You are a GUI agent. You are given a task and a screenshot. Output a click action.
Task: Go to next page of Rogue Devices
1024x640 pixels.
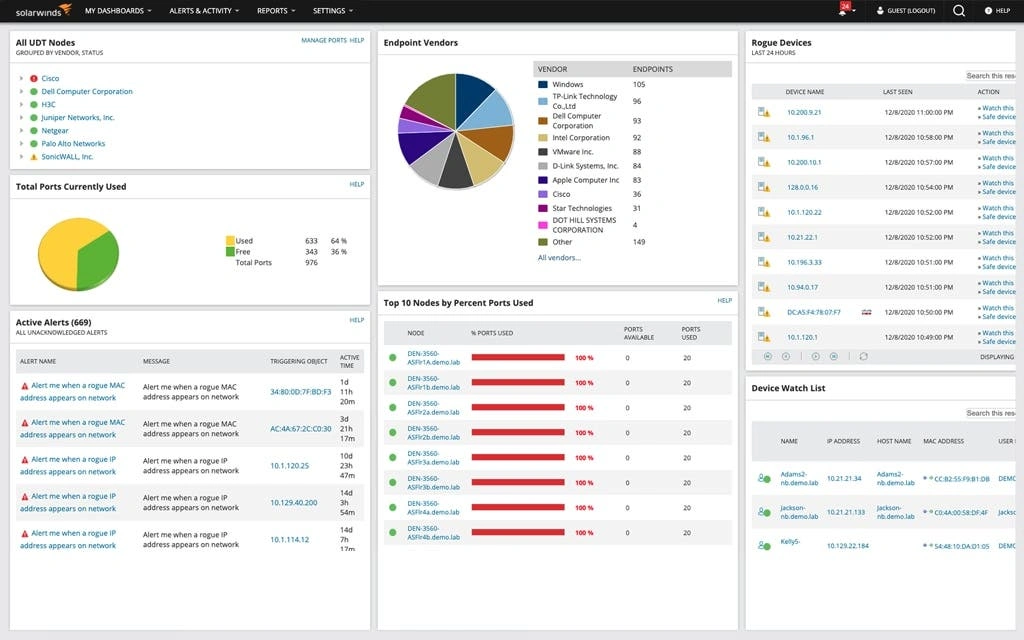pyautogui.click(x=816, y=355)
